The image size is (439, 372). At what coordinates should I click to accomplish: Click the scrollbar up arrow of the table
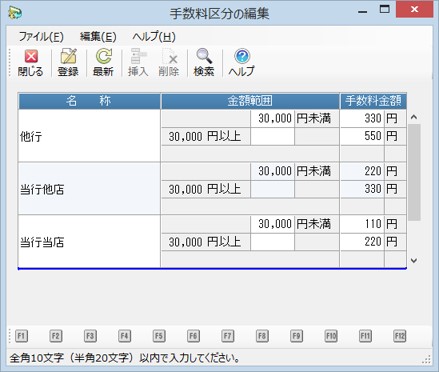click(x=414, y=117)
